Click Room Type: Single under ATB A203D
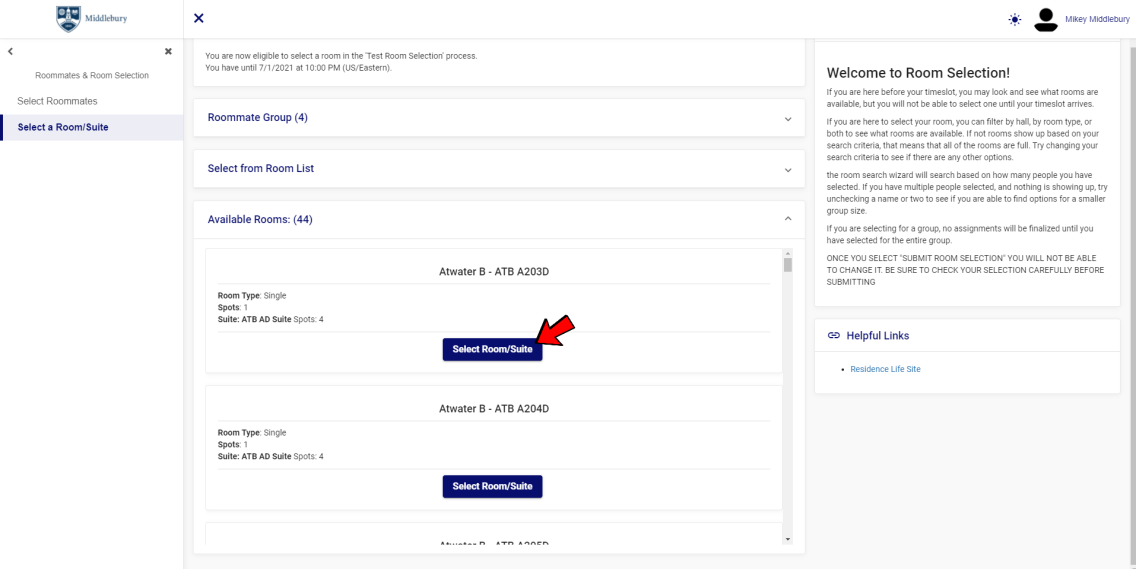 252,296
